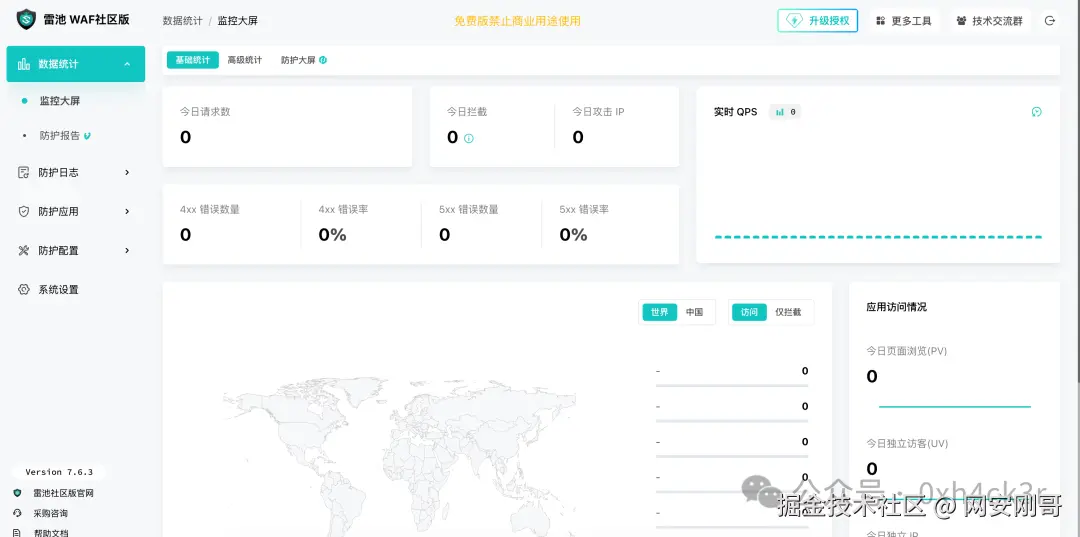Click the 升级授权 button

tap(818, 21)
